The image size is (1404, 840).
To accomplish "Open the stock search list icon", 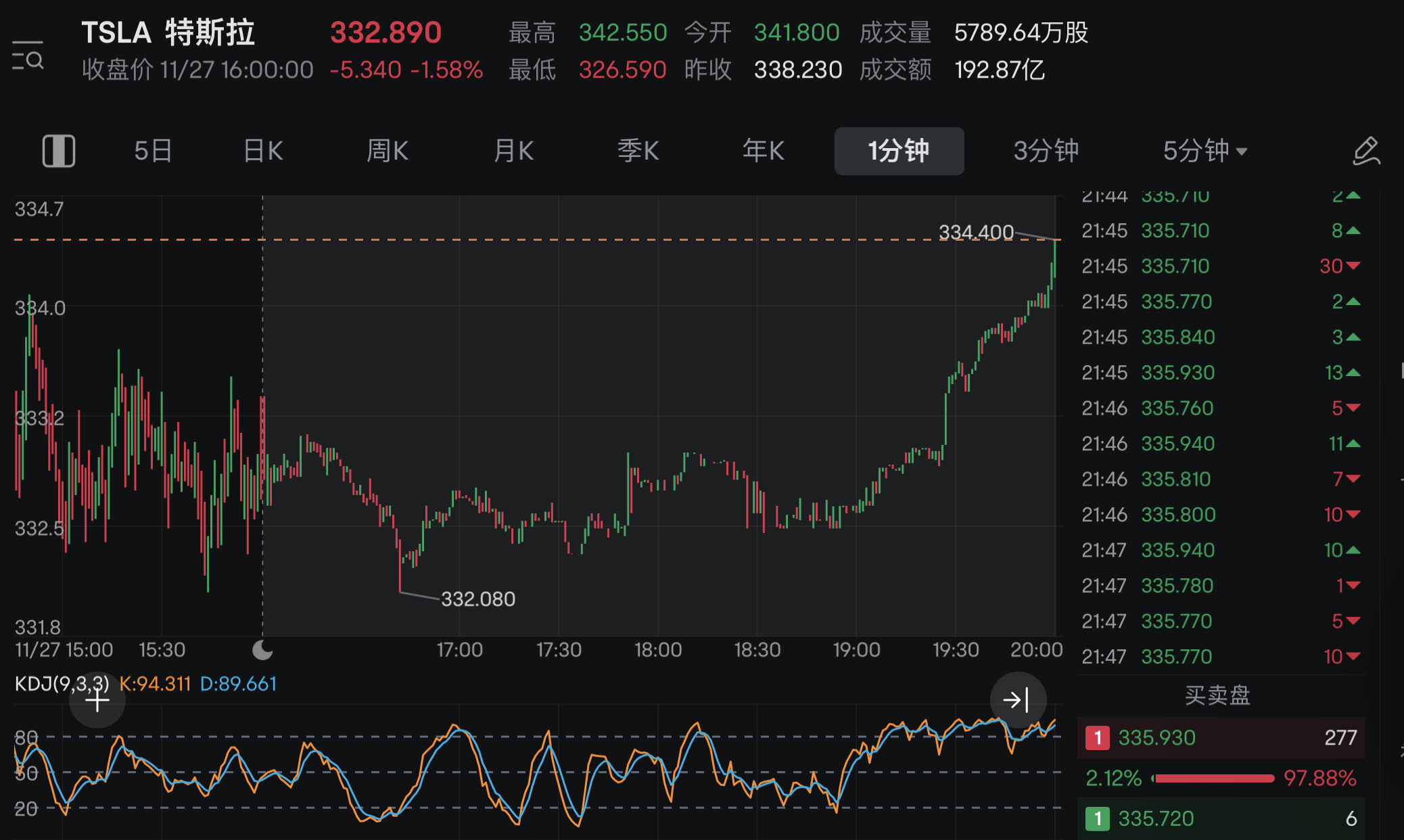I will pos(28,55).
